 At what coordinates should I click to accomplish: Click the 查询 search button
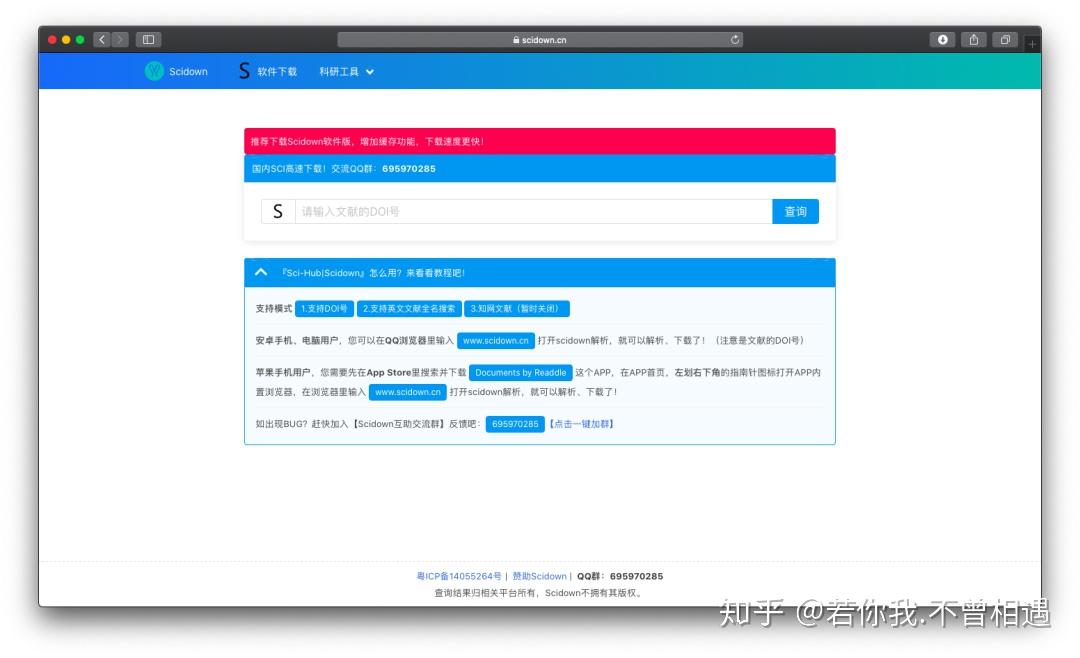(x=796, y=212)
